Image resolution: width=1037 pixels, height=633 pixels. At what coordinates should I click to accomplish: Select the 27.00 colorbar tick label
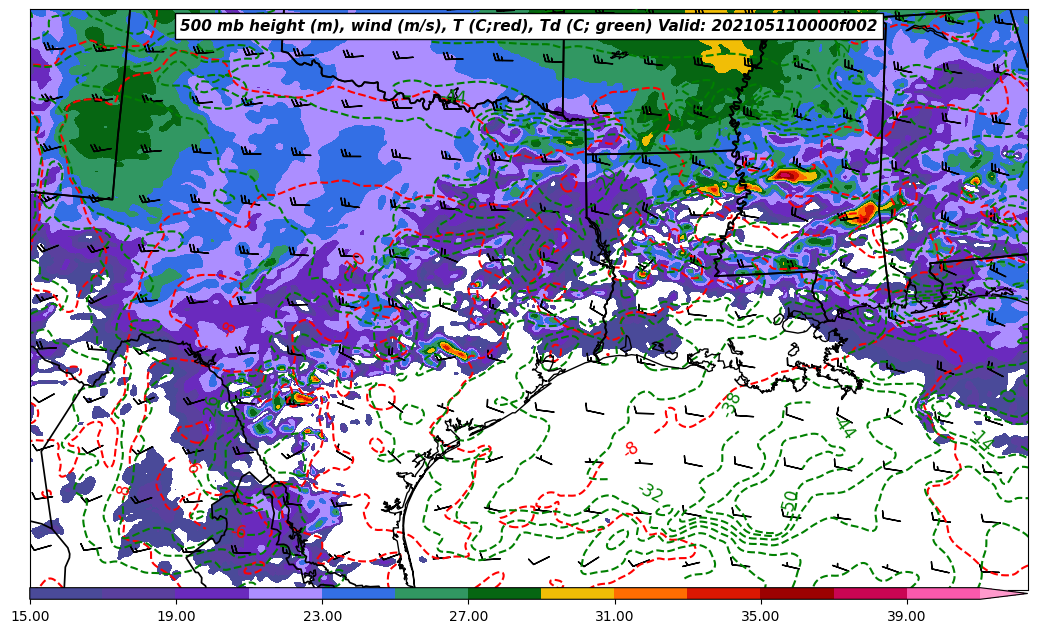coord(468,616)
